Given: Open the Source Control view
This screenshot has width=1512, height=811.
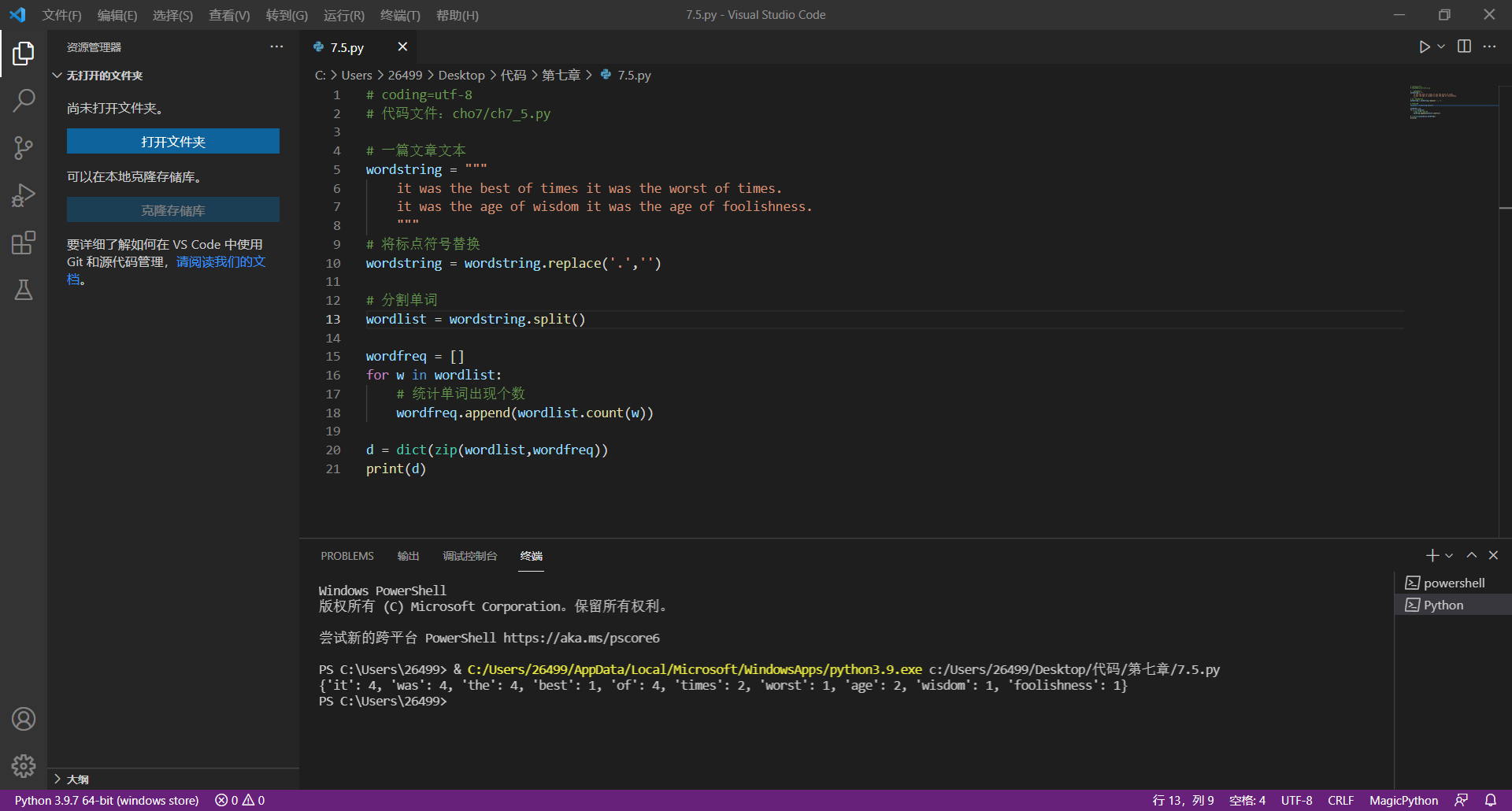Looking at the screenshot, I should [24, 148].
